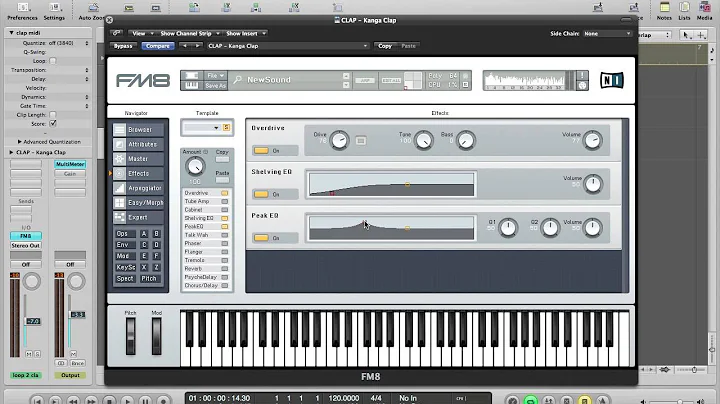The height and width of the screenshot is (404, 720).
Task: Click the FM8 logo
Action: pyautogui.click(x=143, y=80)
